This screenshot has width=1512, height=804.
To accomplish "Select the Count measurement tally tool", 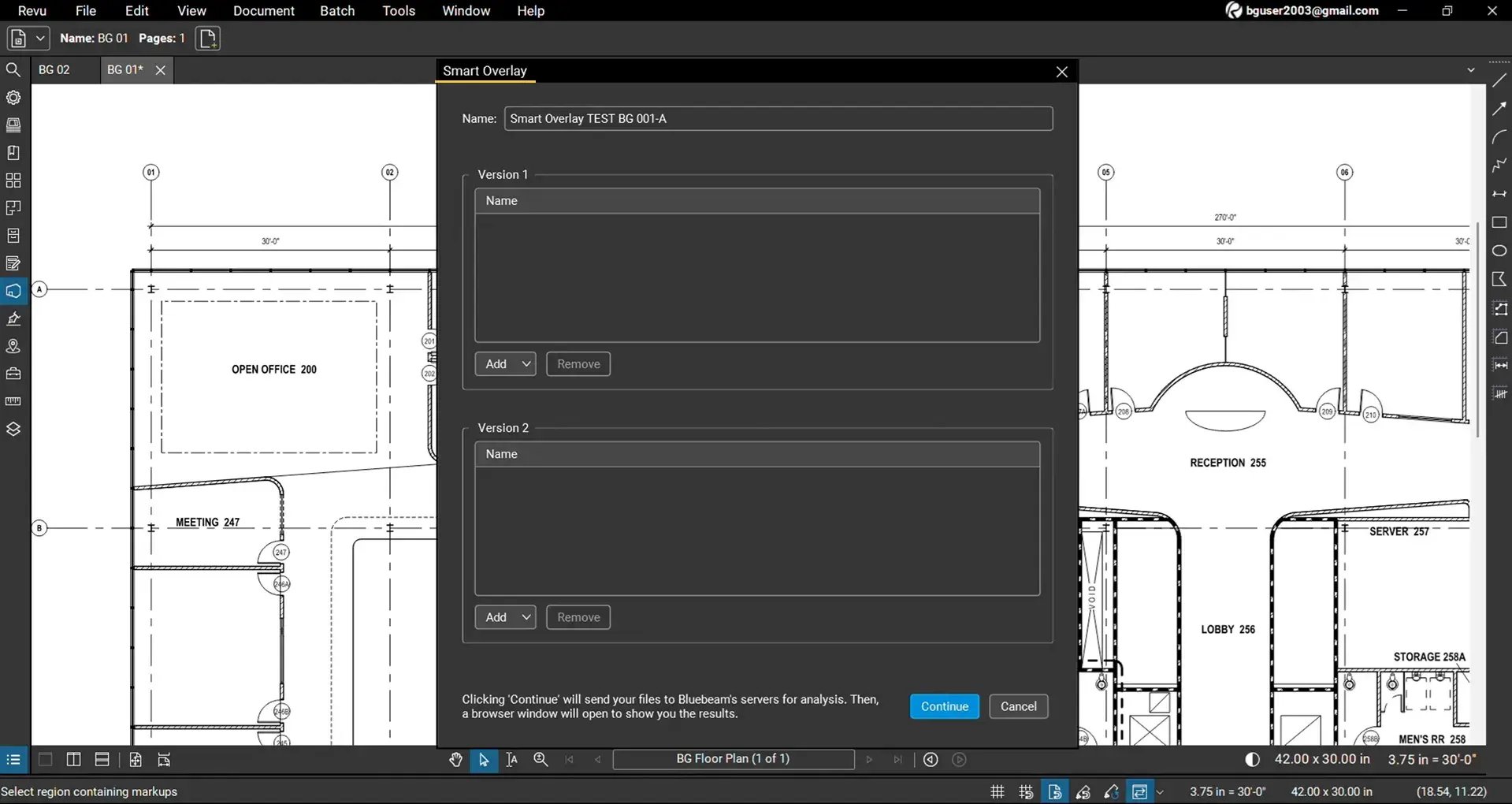I will click(x=1500, y=393).
